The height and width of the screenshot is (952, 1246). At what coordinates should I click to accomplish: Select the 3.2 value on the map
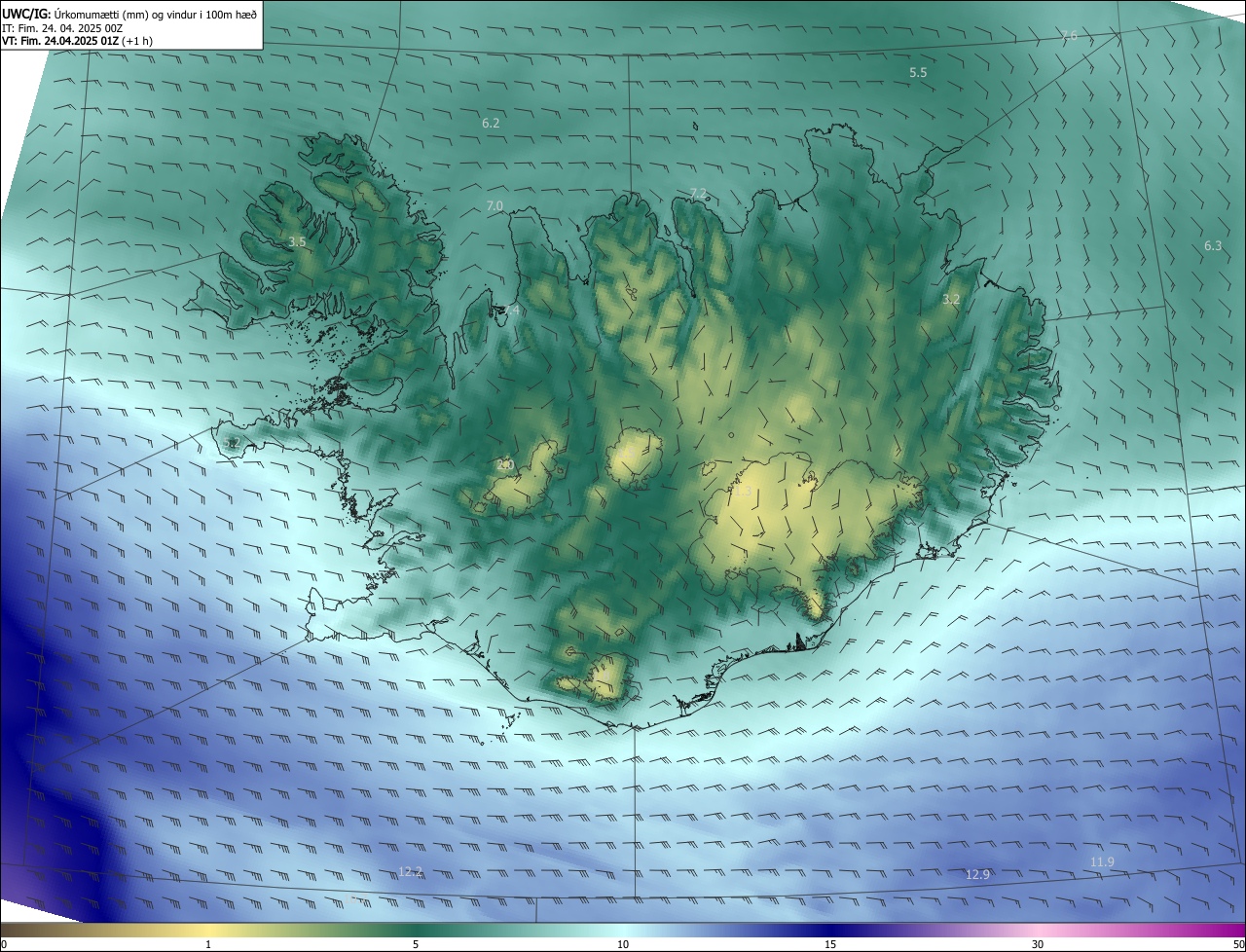[x=951, y=299]
